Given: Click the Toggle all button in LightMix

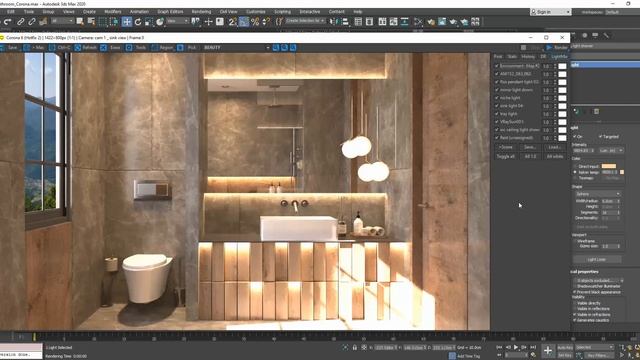Looking at the screenshot, I should (506, 156).
